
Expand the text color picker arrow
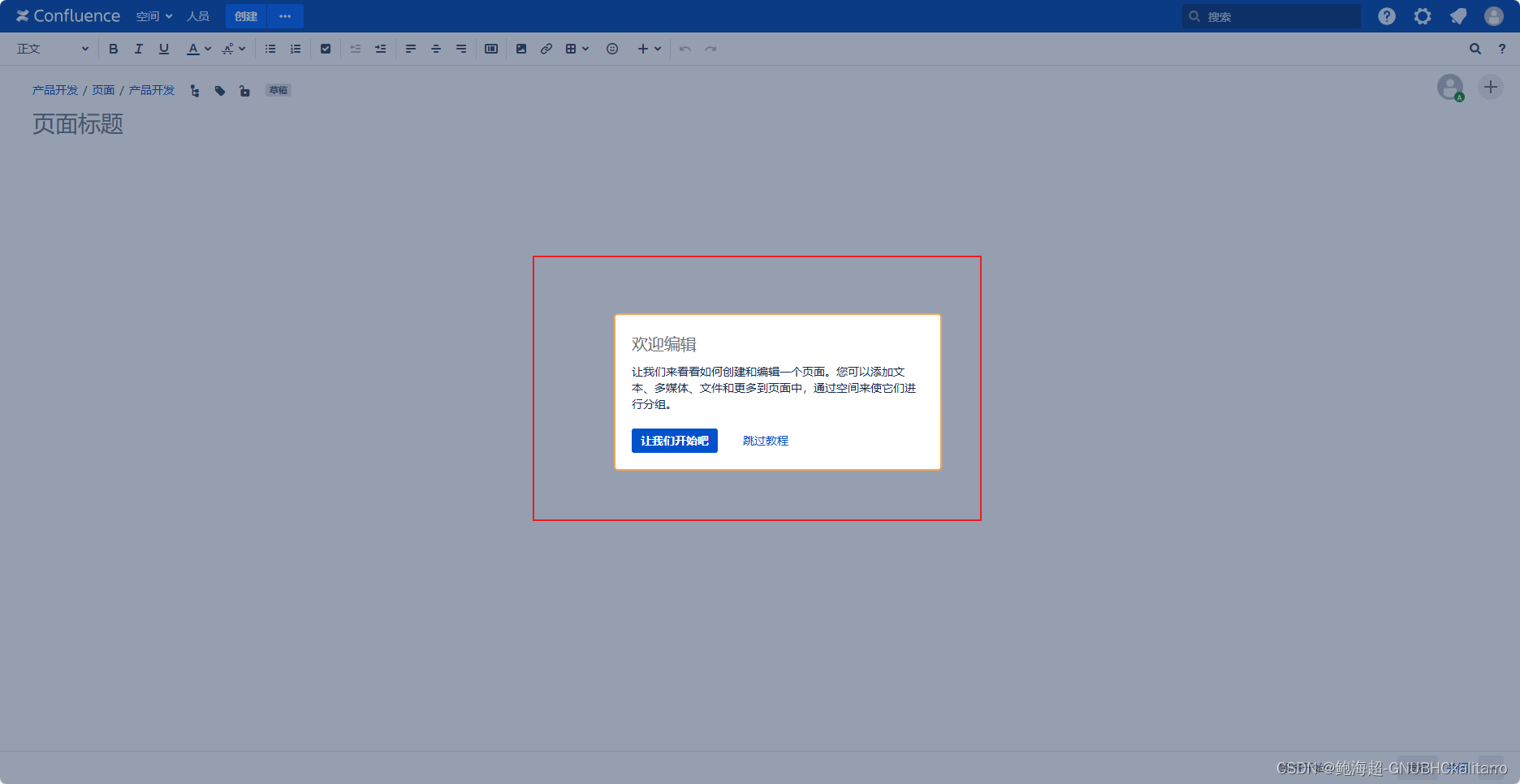point(208,49)
